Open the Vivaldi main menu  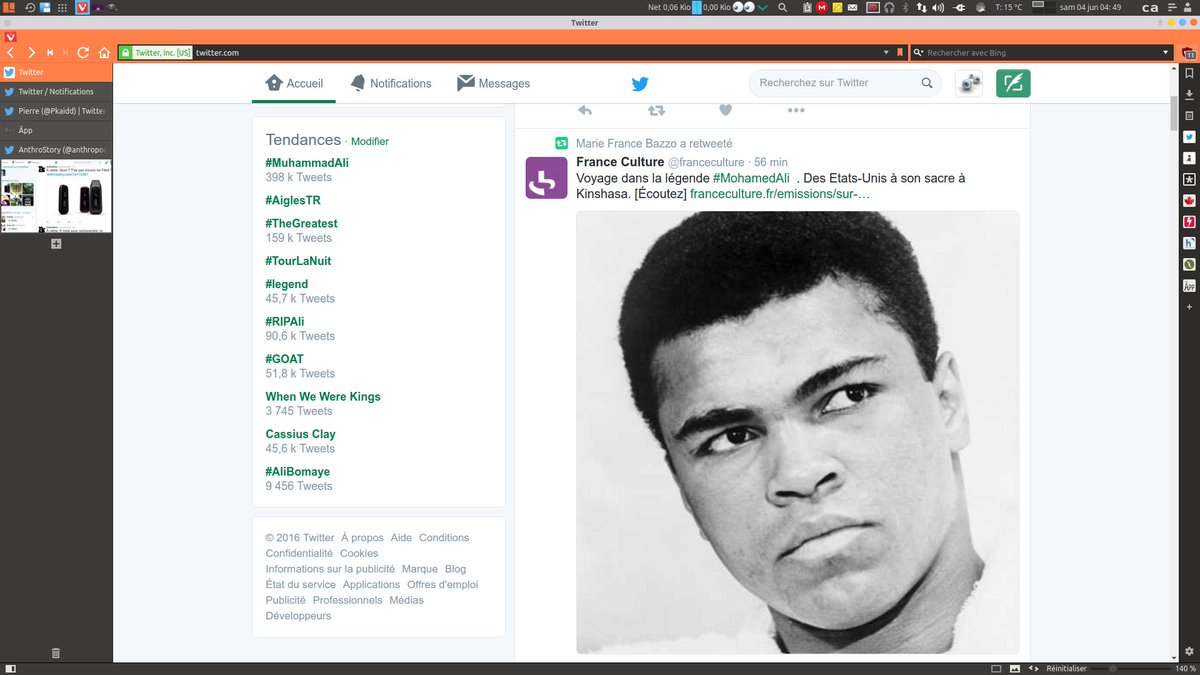tap(10, 35)
